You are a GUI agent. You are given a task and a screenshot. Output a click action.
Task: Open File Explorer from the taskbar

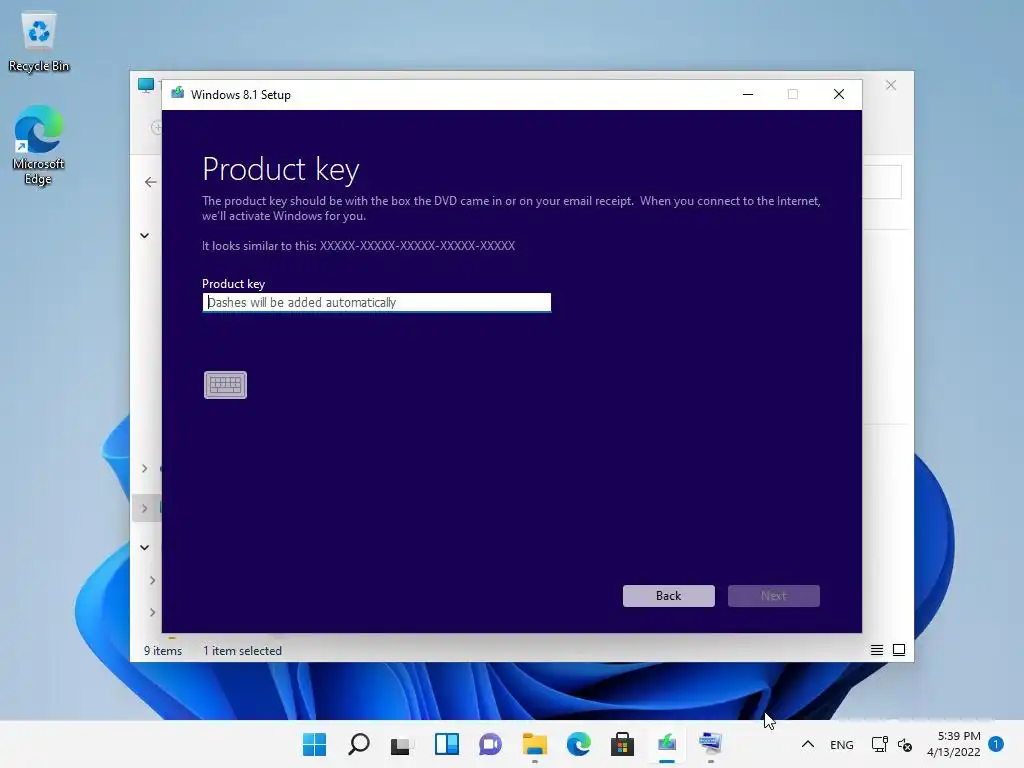[535, 744]
